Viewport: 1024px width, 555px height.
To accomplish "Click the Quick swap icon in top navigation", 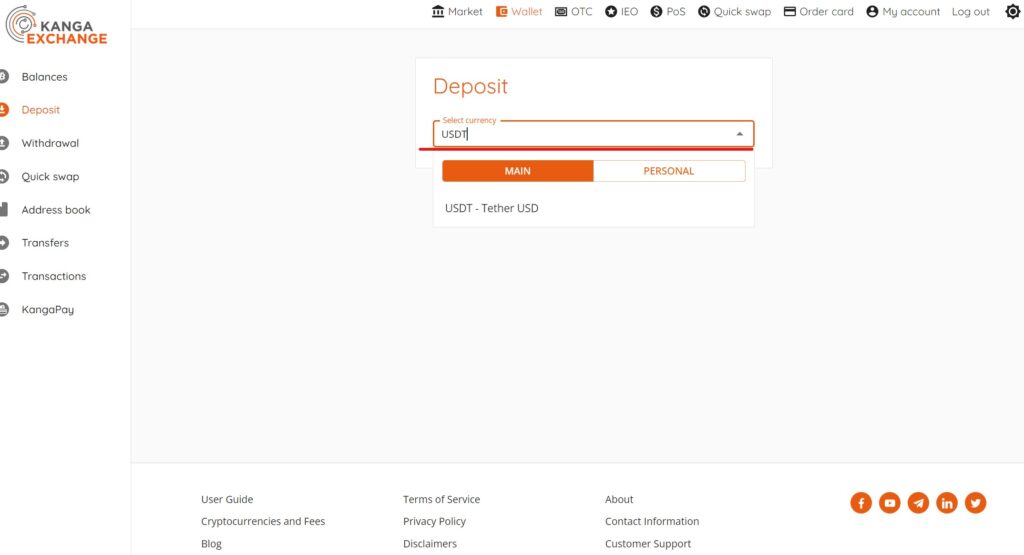I will pyautogui.click(x=704, y=12).
